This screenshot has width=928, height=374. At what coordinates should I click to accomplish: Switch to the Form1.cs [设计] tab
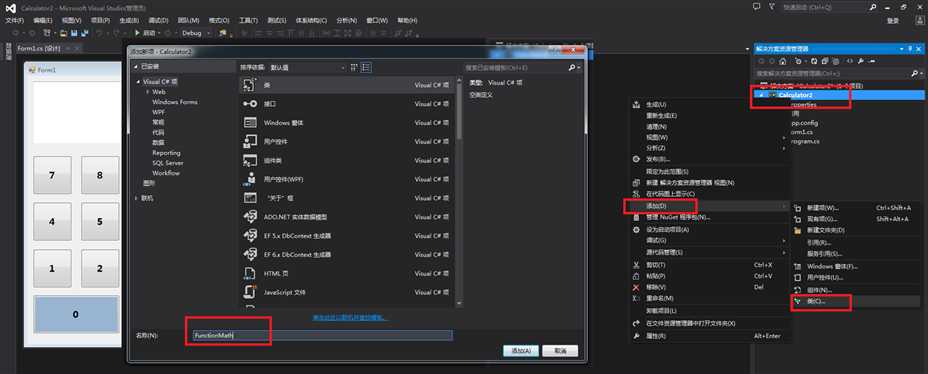[39, 49]
